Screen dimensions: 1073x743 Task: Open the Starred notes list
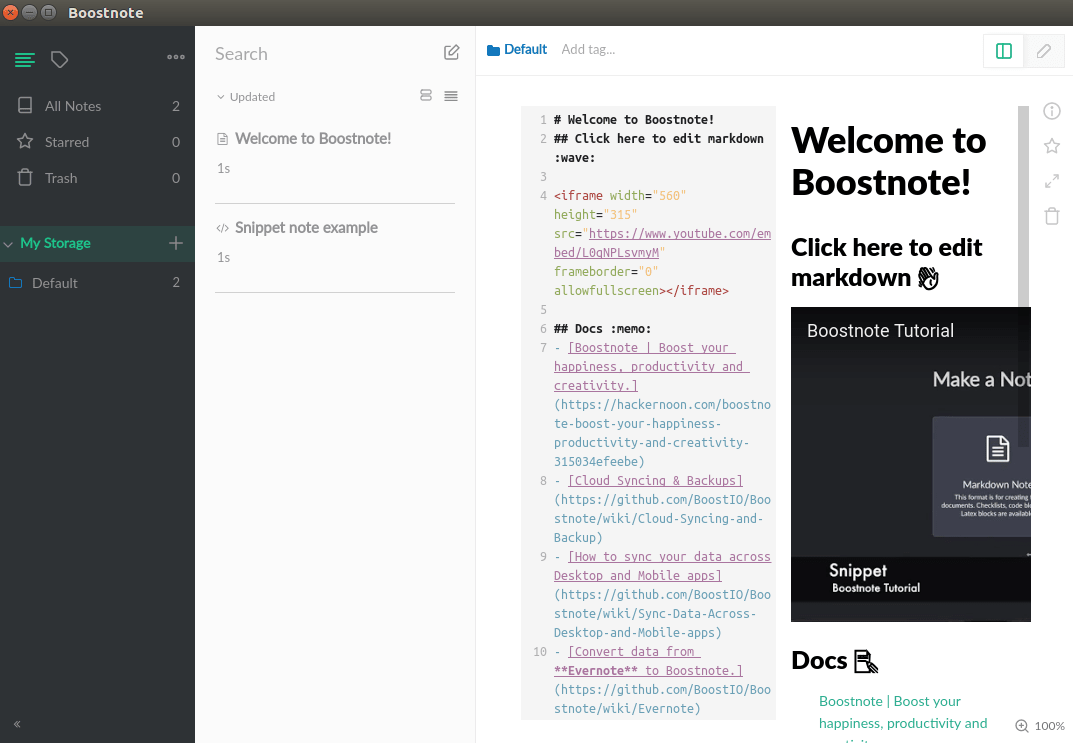click(x=97, y=142)
